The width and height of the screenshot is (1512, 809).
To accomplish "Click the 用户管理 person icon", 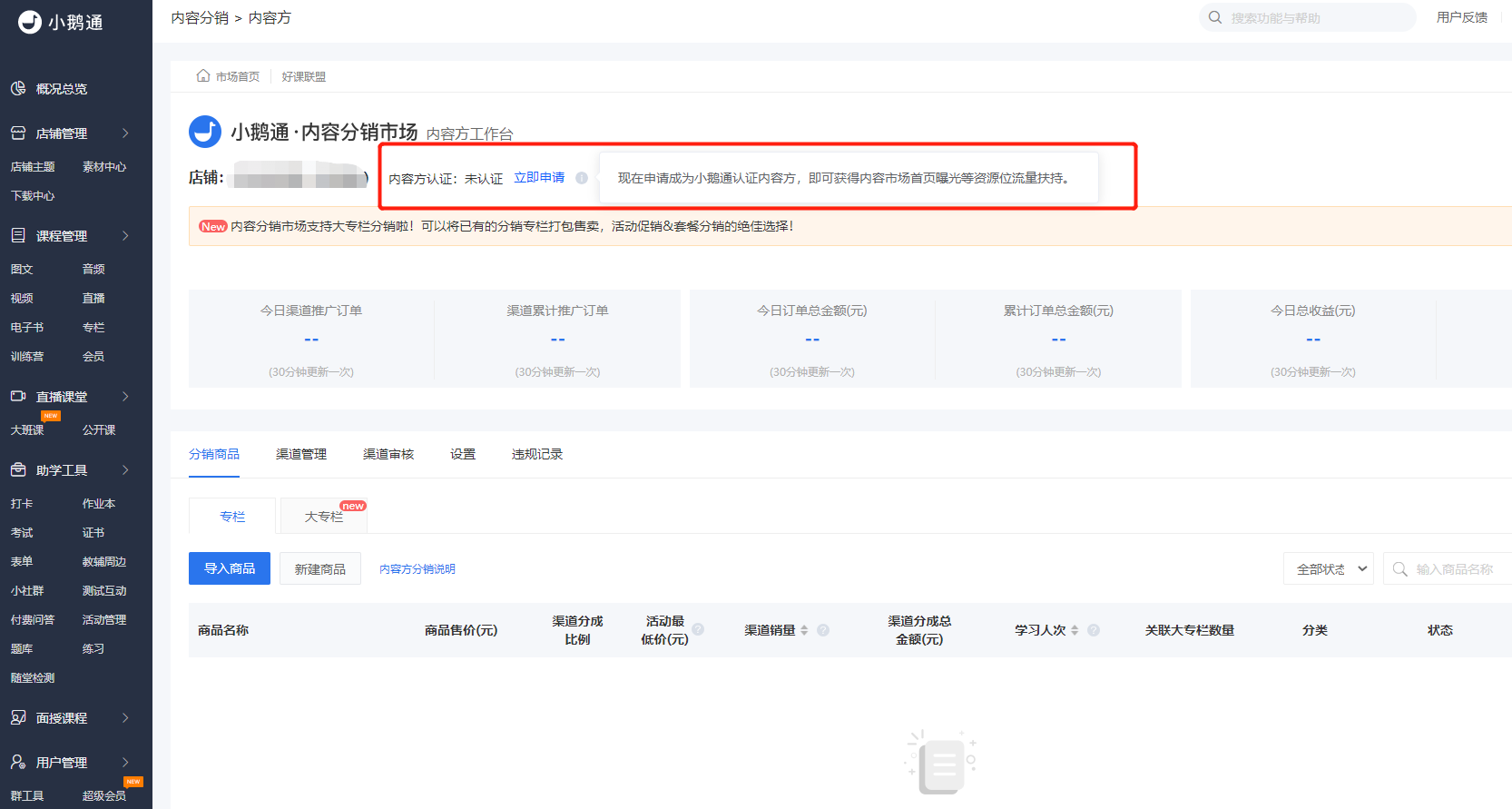I will (18, 763).
